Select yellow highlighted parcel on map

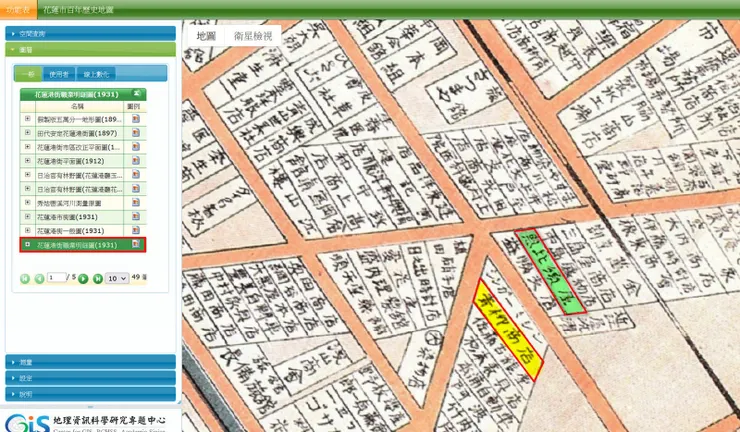pyautogui.click(x=508, y=329)
